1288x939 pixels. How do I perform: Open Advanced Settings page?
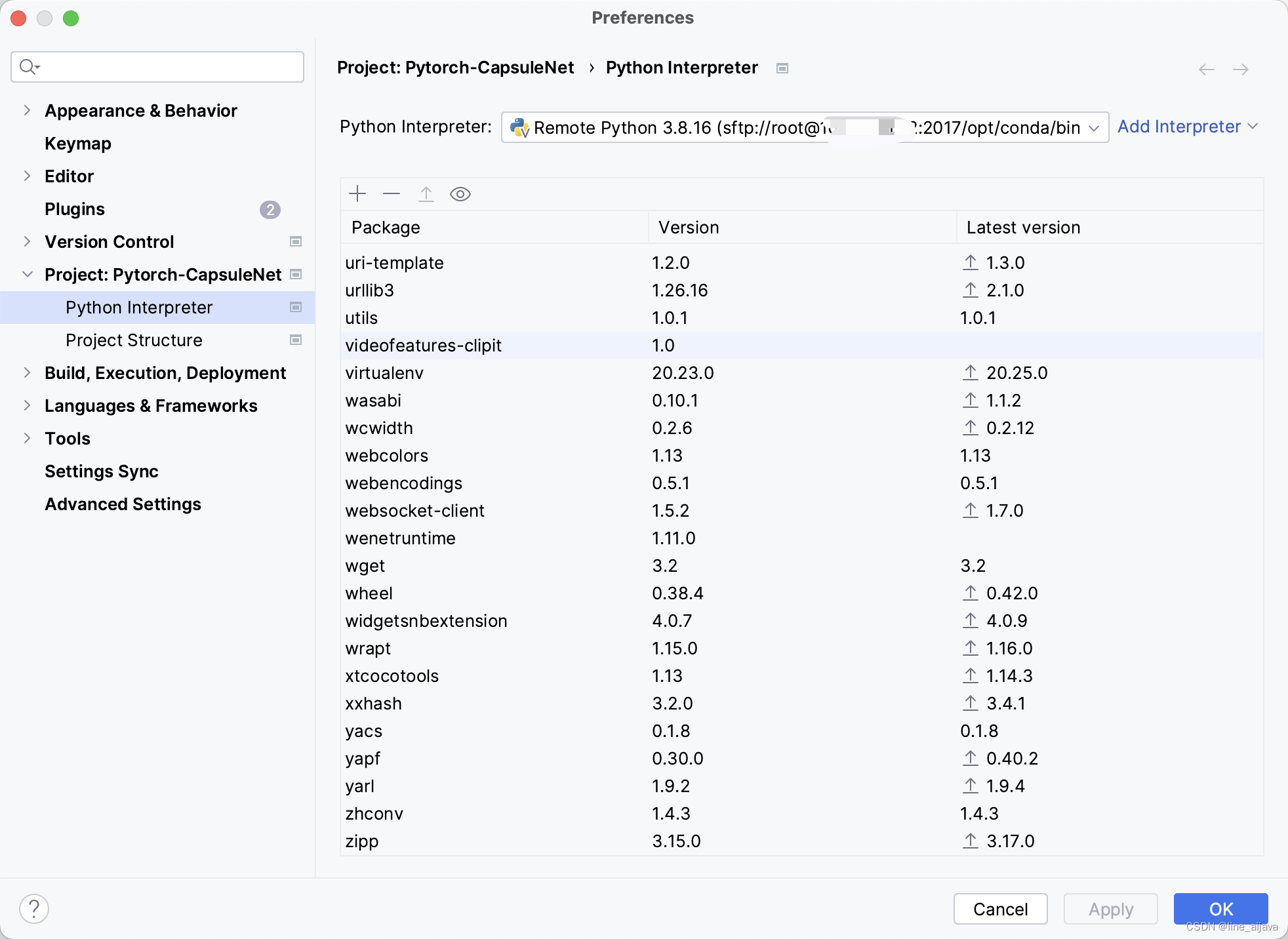(x=123, y=504)
